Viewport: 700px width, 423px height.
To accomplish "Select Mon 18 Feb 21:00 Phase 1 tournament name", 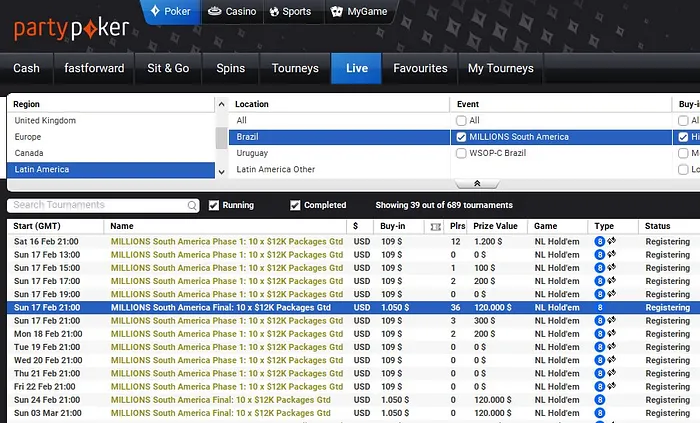I will click(227, 334).
